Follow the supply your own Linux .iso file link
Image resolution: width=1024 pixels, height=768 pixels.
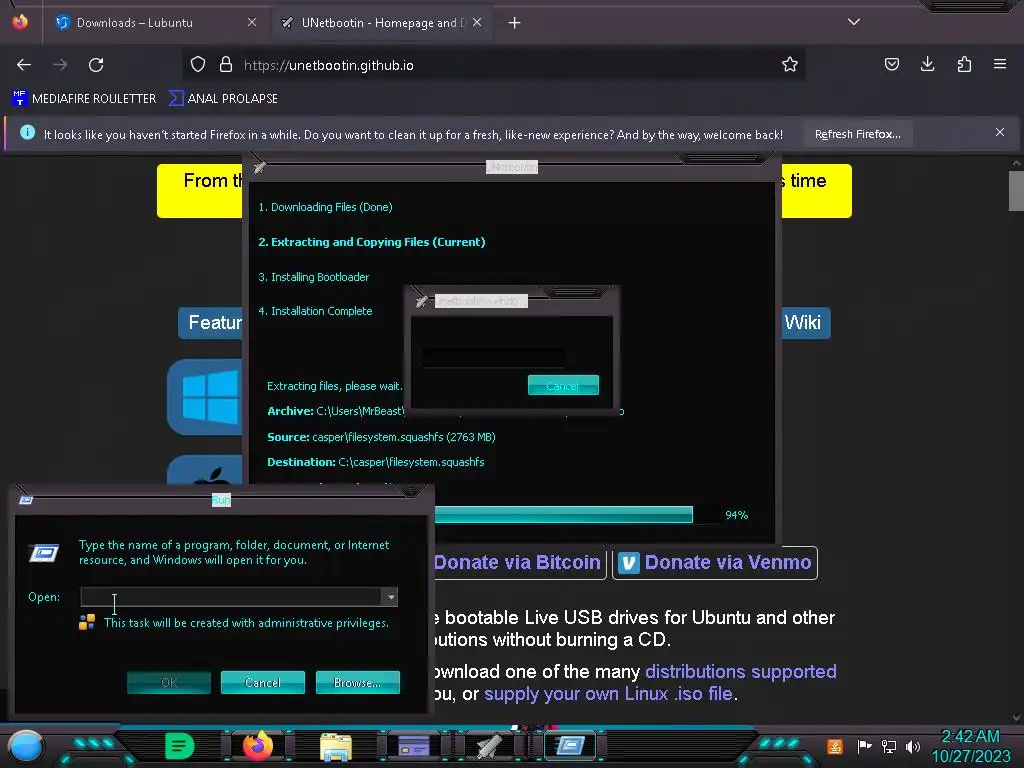pyautogui.click(x=608, y=694)
